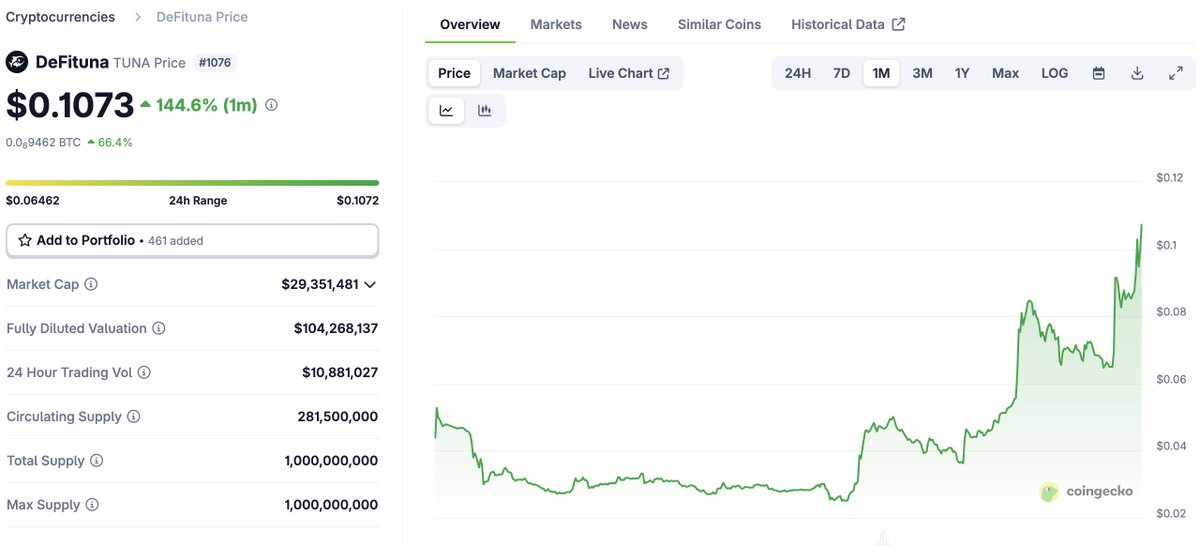Click the 0.0₆9462 BTC price text

tap(43, 142)
